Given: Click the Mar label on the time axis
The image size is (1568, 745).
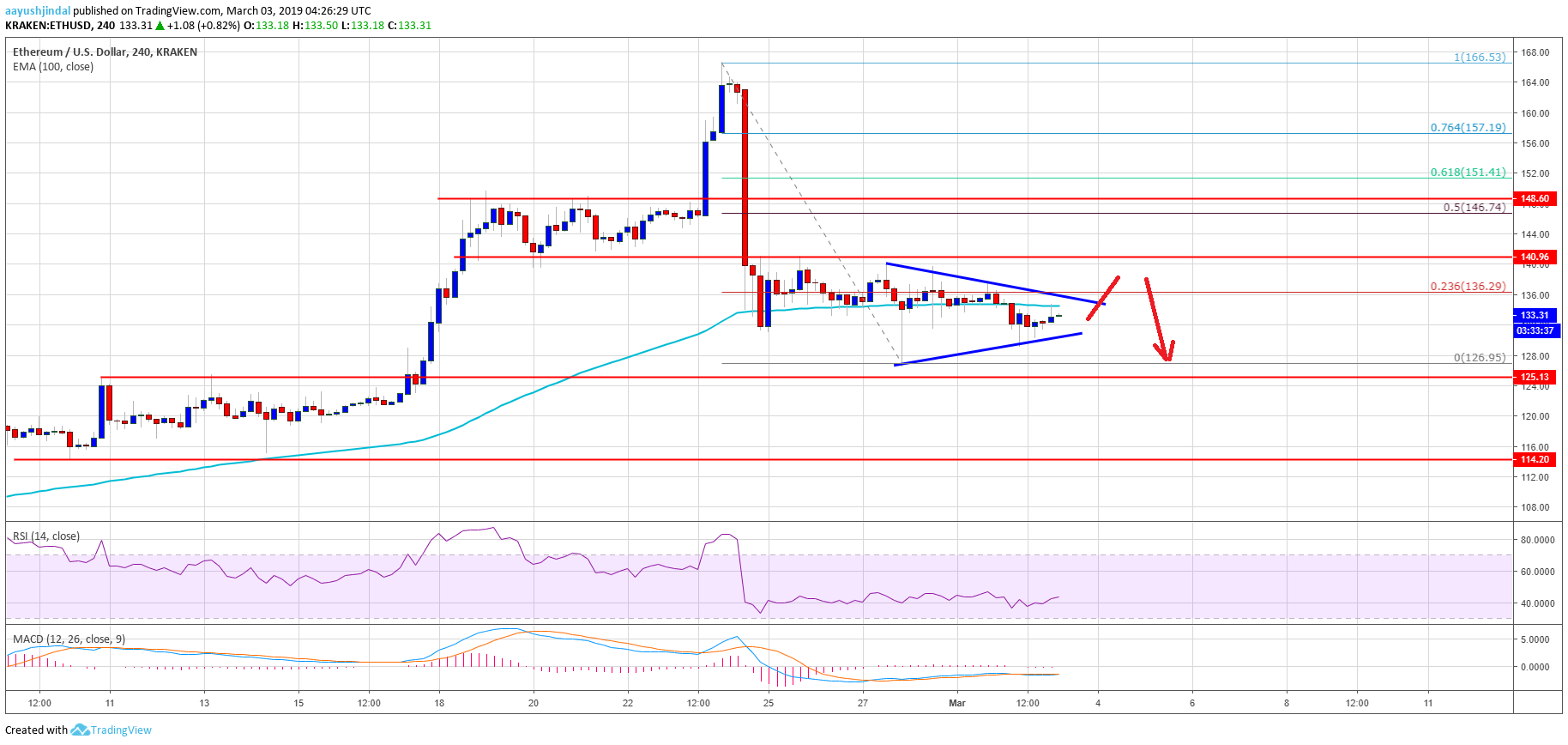Looking at the screenshot, I should click(957, 704).
